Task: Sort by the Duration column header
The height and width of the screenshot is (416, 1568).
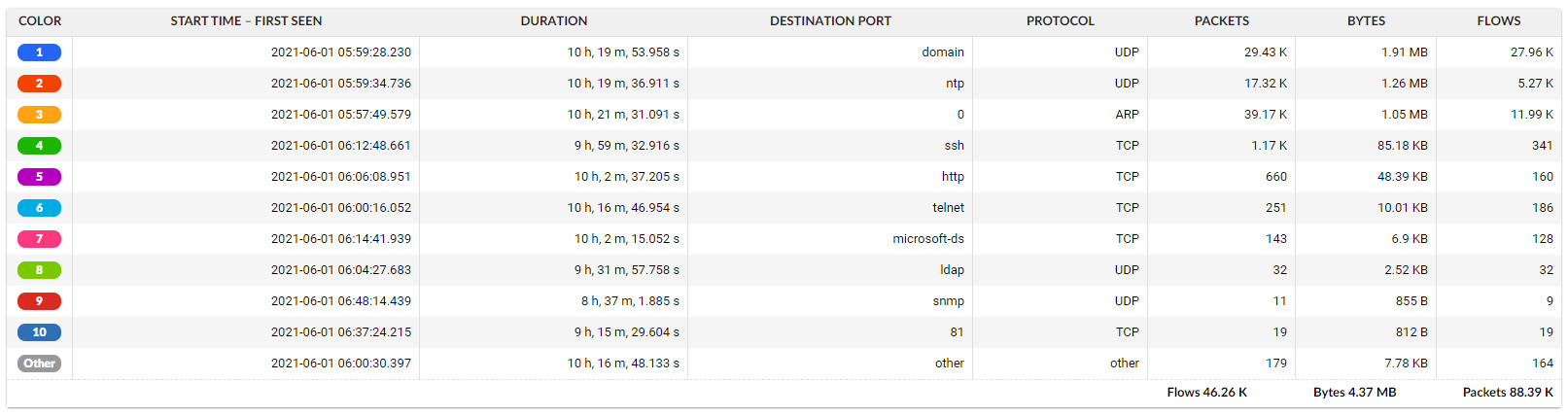Action: click(553, 21)
